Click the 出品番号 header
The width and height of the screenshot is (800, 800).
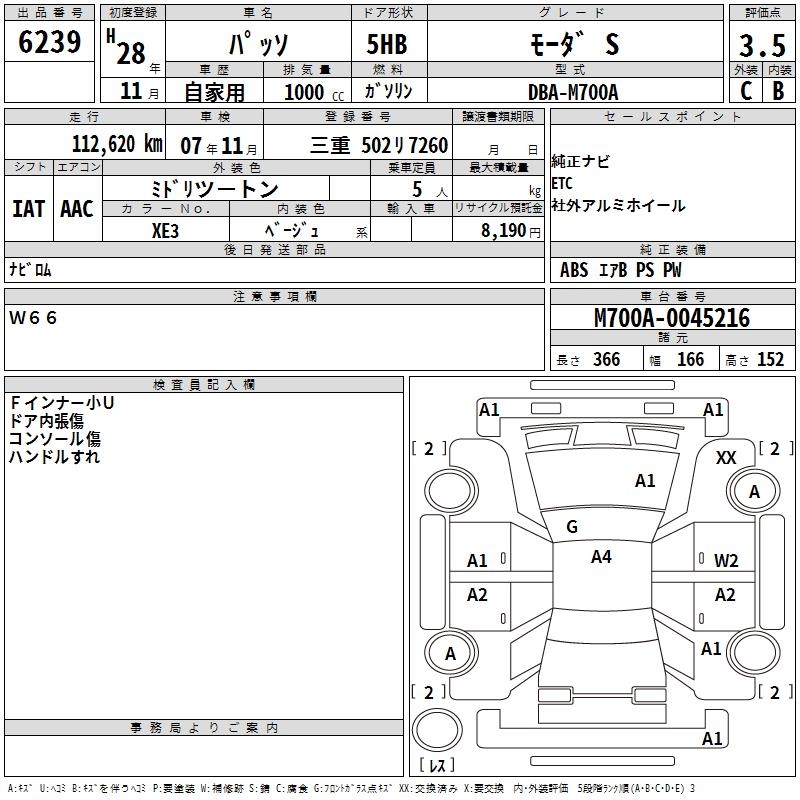coord(49,13)
